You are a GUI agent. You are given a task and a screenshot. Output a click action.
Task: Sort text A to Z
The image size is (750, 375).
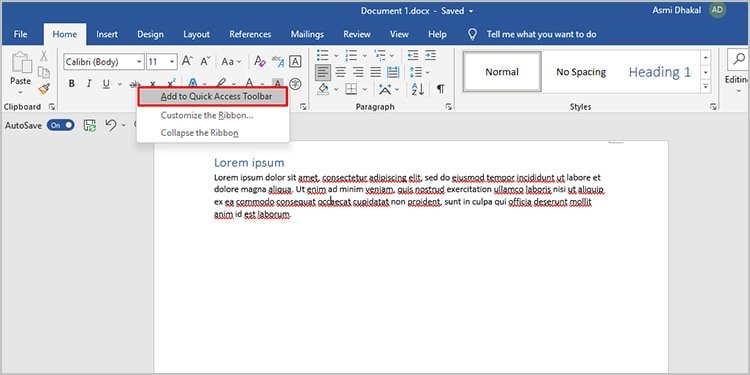point(418,89)
